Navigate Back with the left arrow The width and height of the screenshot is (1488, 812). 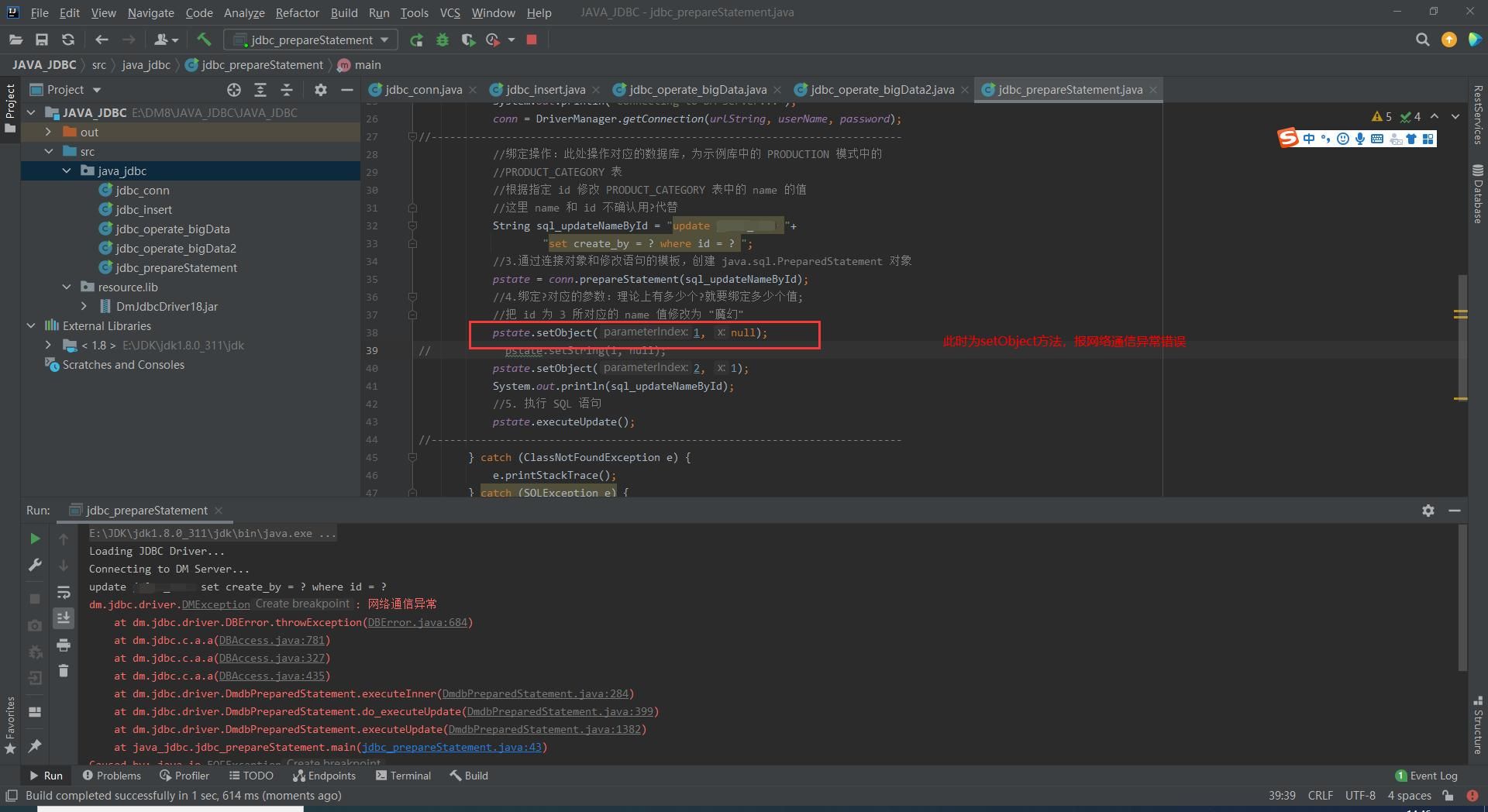click(102, 40)
